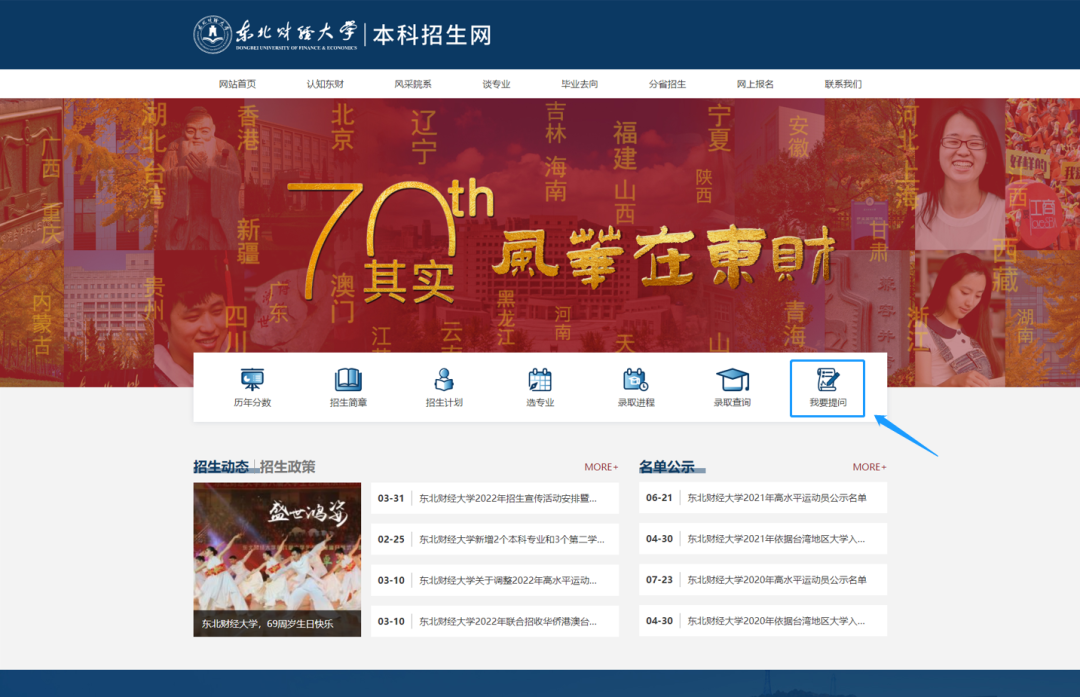Open the 历年分数 past scores icon

click(252, 388)
